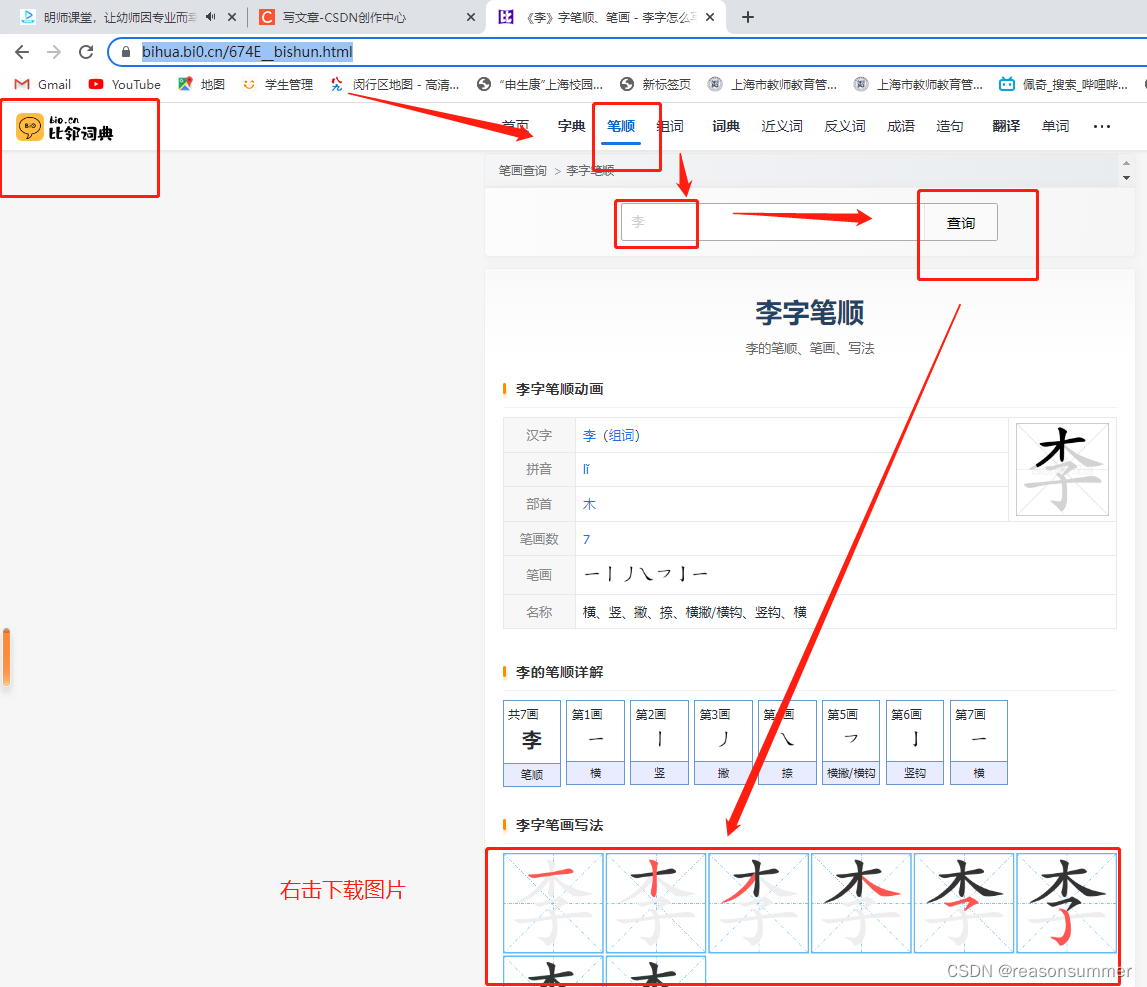
Task: Open 反义词 in the site navigation
Action: tap(845, 126)
